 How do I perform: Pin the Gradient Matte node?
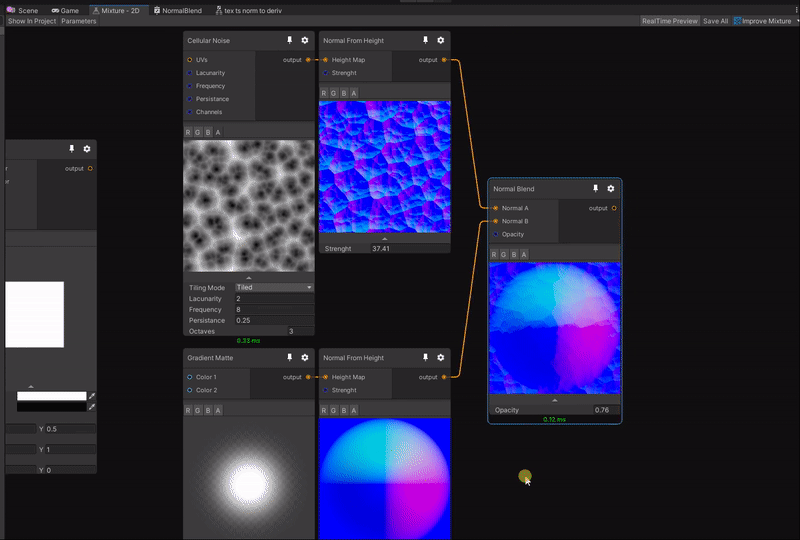(x=289, y=357)
